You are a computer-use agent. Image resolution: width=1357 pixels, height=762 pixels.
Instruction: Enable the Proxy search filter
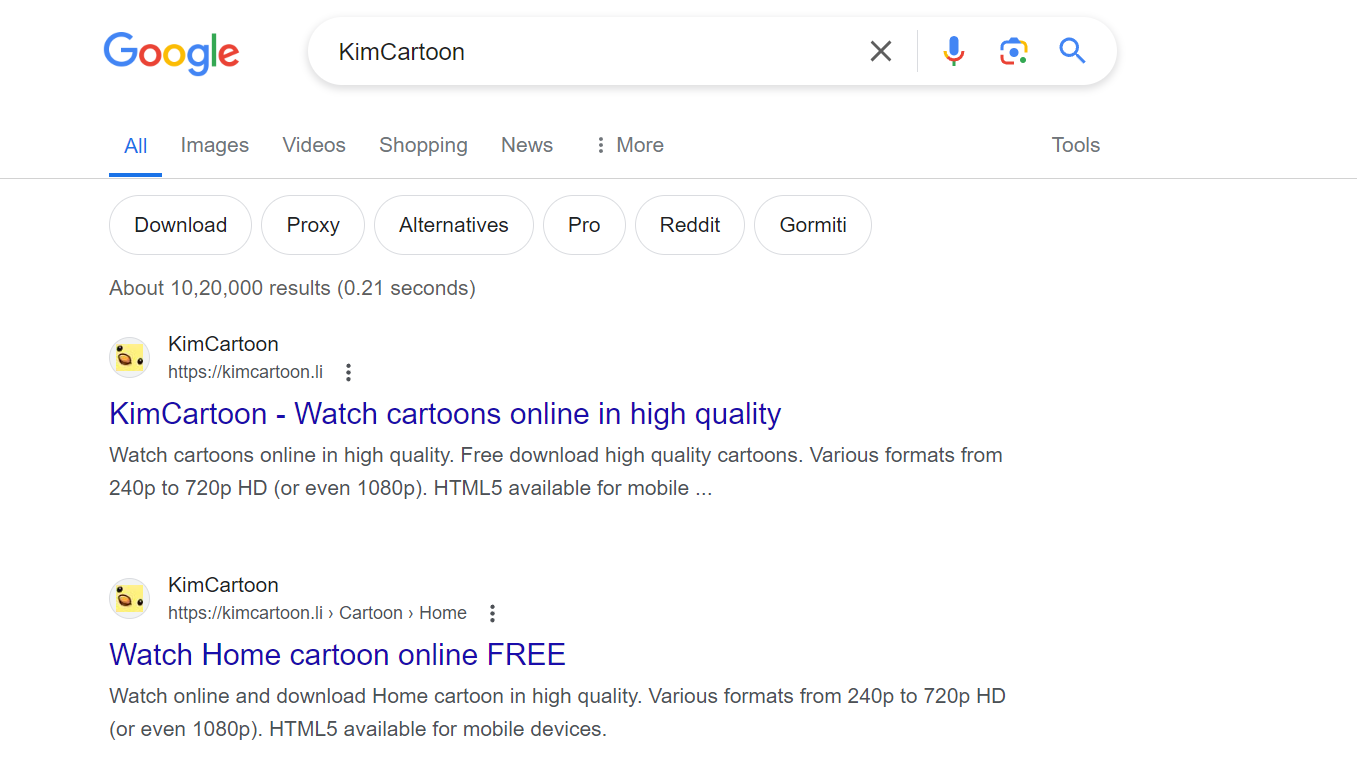[312, 224]
